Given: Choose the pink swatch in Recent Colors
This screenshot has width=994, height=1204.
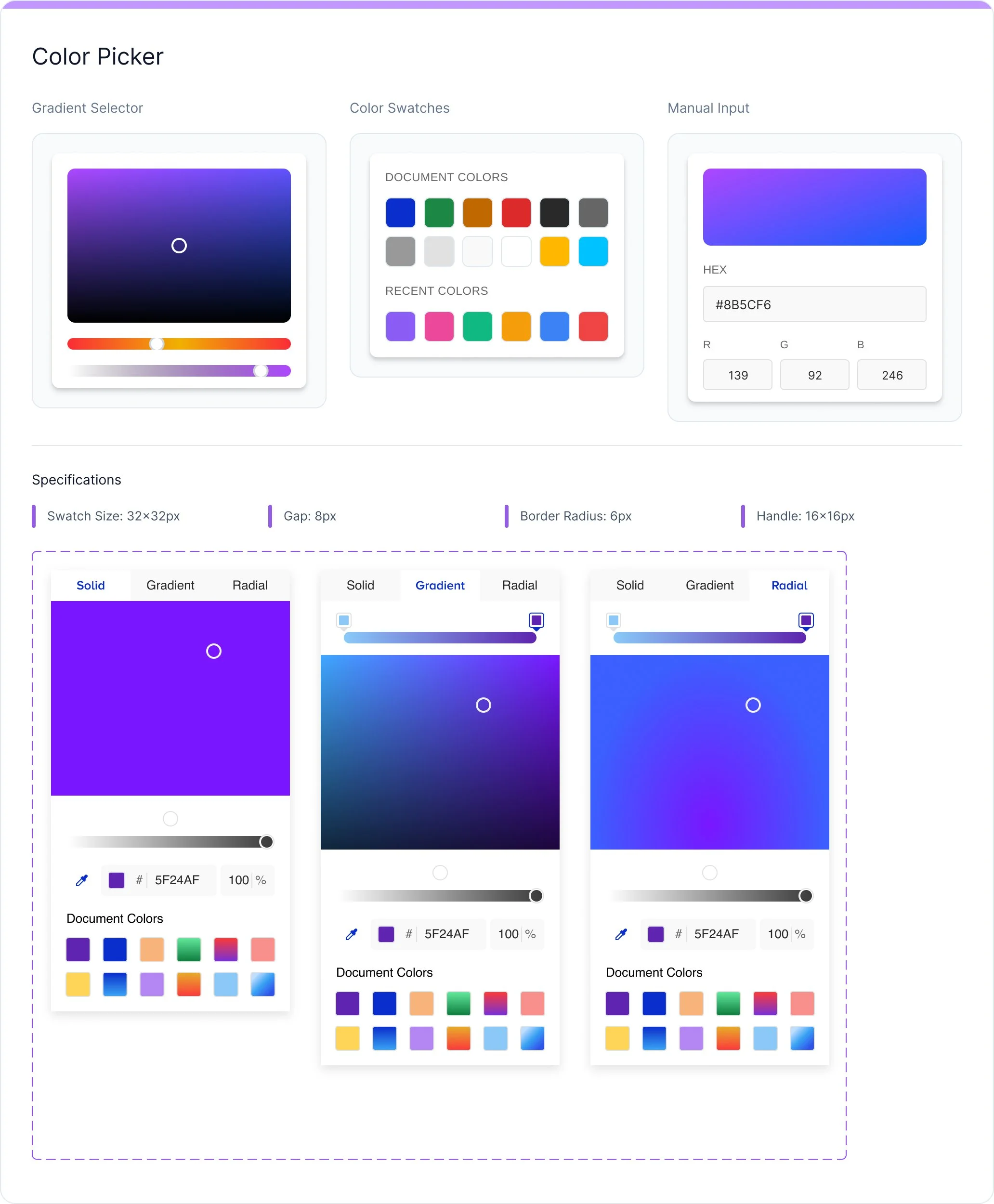Looking at the screenshot, I should pos(439,327).
